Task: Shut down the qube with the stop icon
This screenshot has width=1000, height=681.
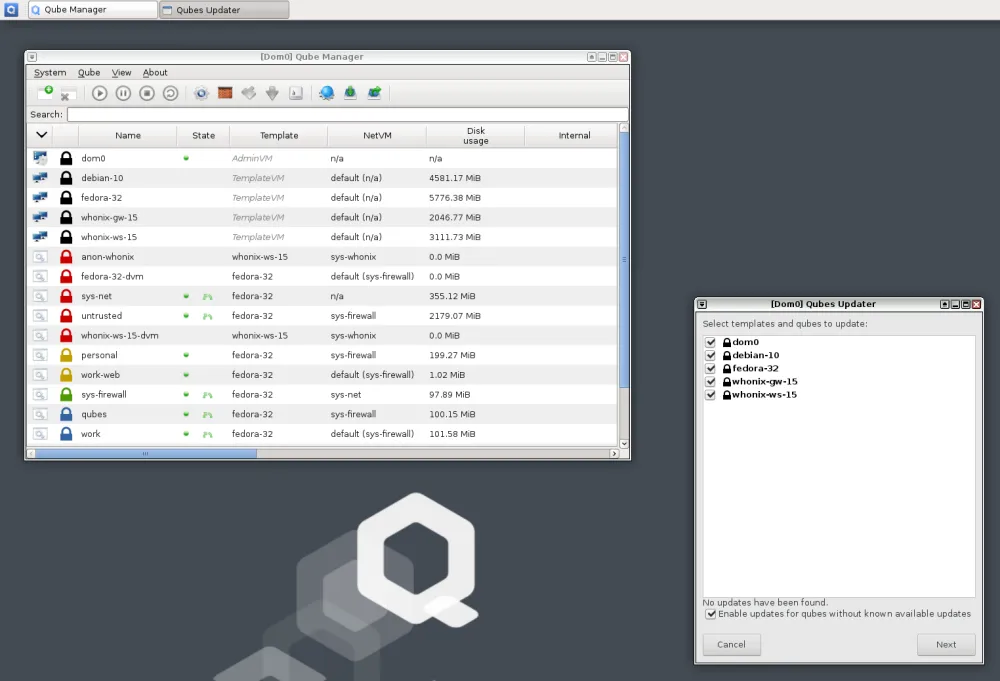Action: 146,93
